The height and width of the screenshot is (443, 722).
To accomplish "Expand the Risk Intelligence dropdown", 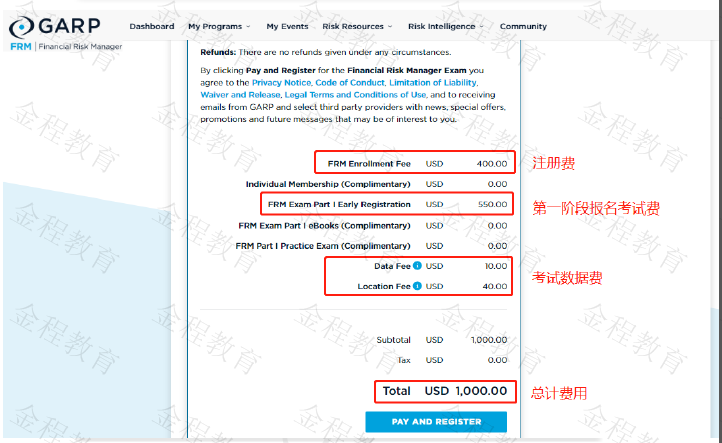I will click(x=446, y=26).
